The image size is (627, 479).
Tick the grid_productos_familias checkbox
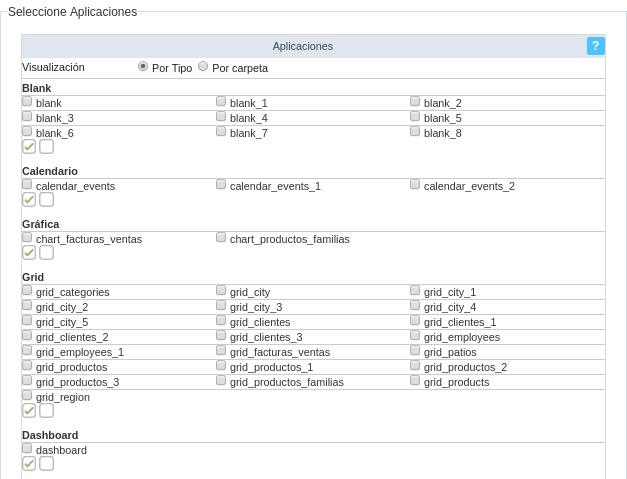coord(221,380)
